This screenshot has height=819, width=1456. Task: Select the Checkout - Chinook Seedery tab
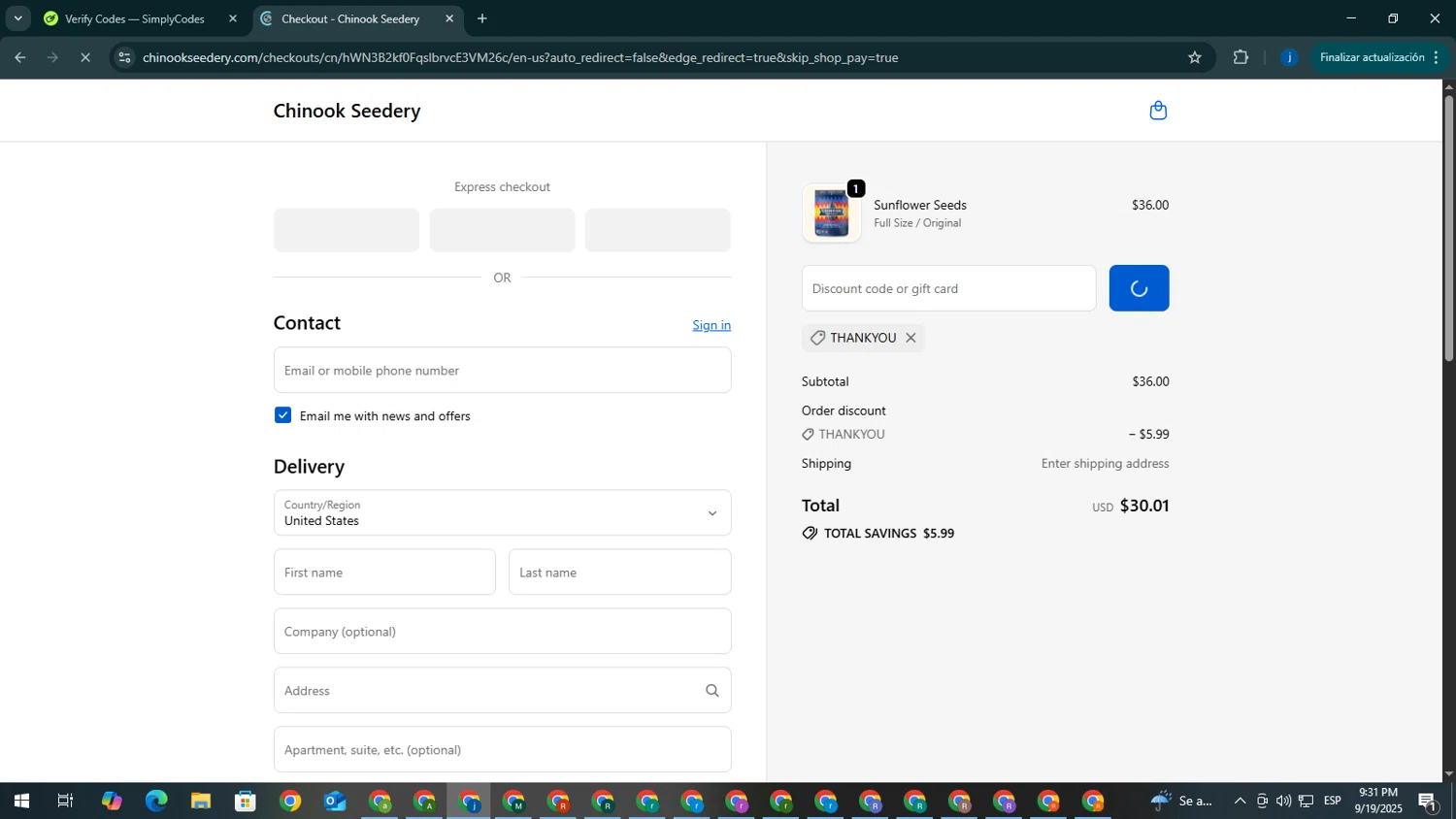(x=349, y=18)
